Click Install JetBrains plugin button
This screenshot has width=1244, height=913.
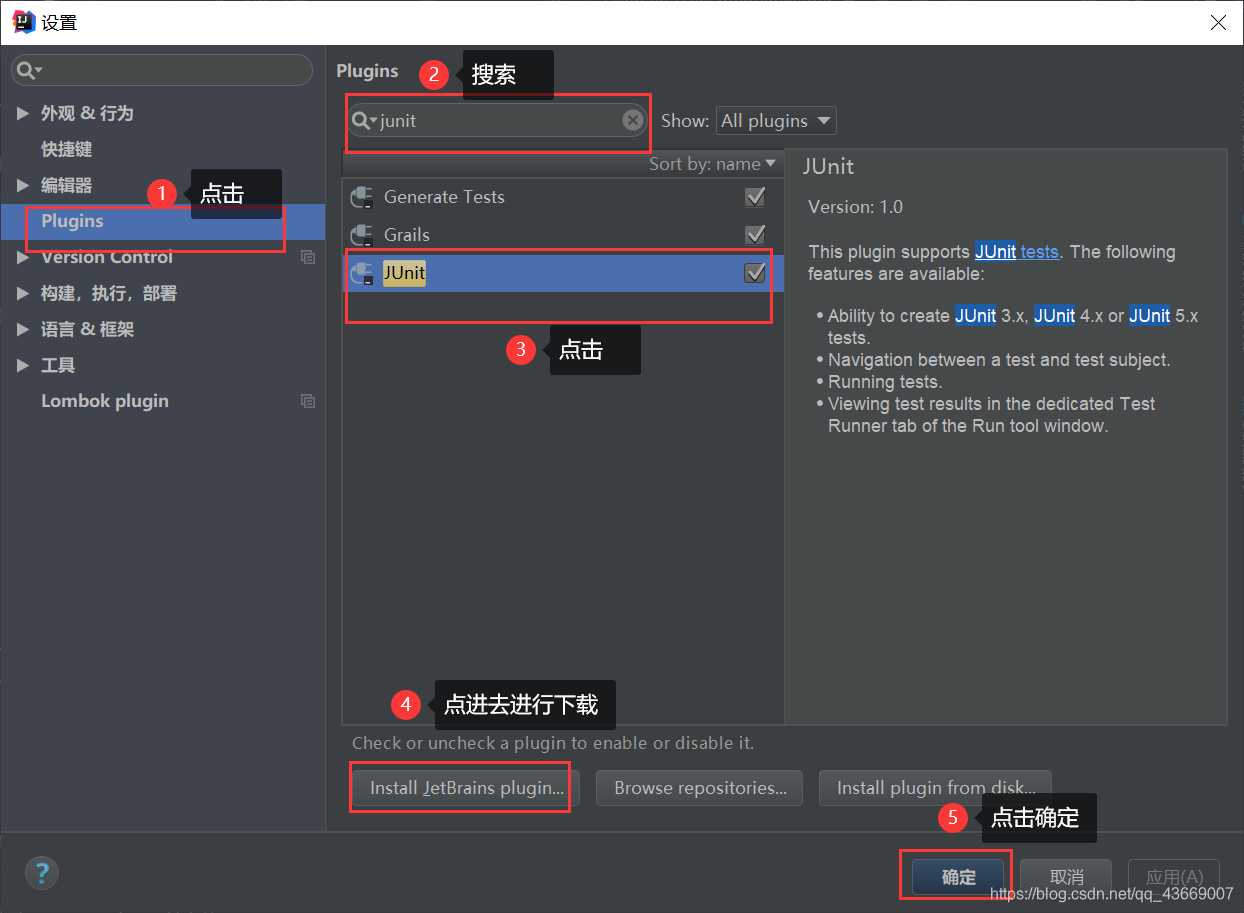point(467,788)
